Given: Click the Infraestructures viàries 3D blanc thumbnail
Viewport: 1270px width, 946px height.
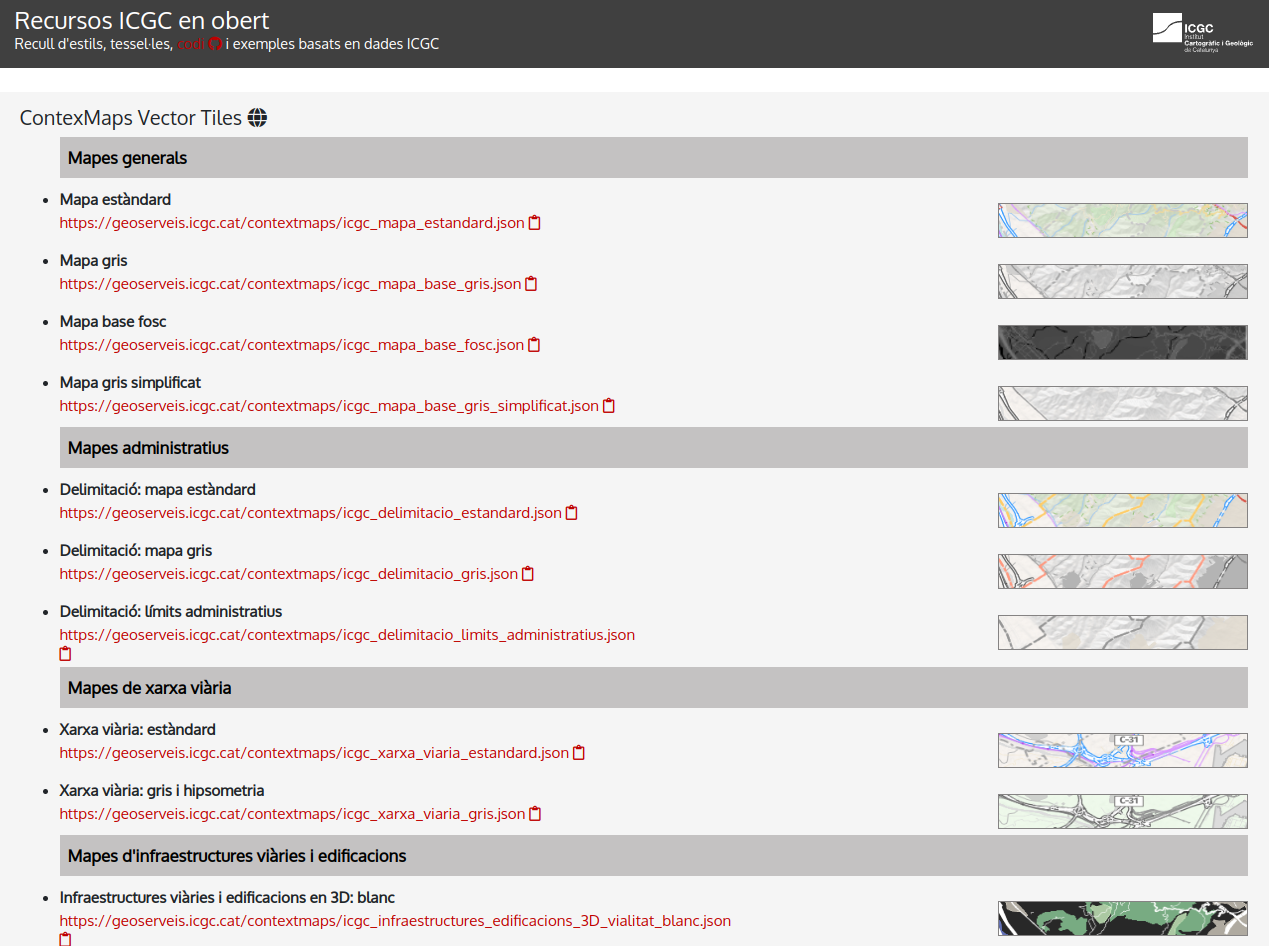Looking at the screenshot, I should 1123,918.
